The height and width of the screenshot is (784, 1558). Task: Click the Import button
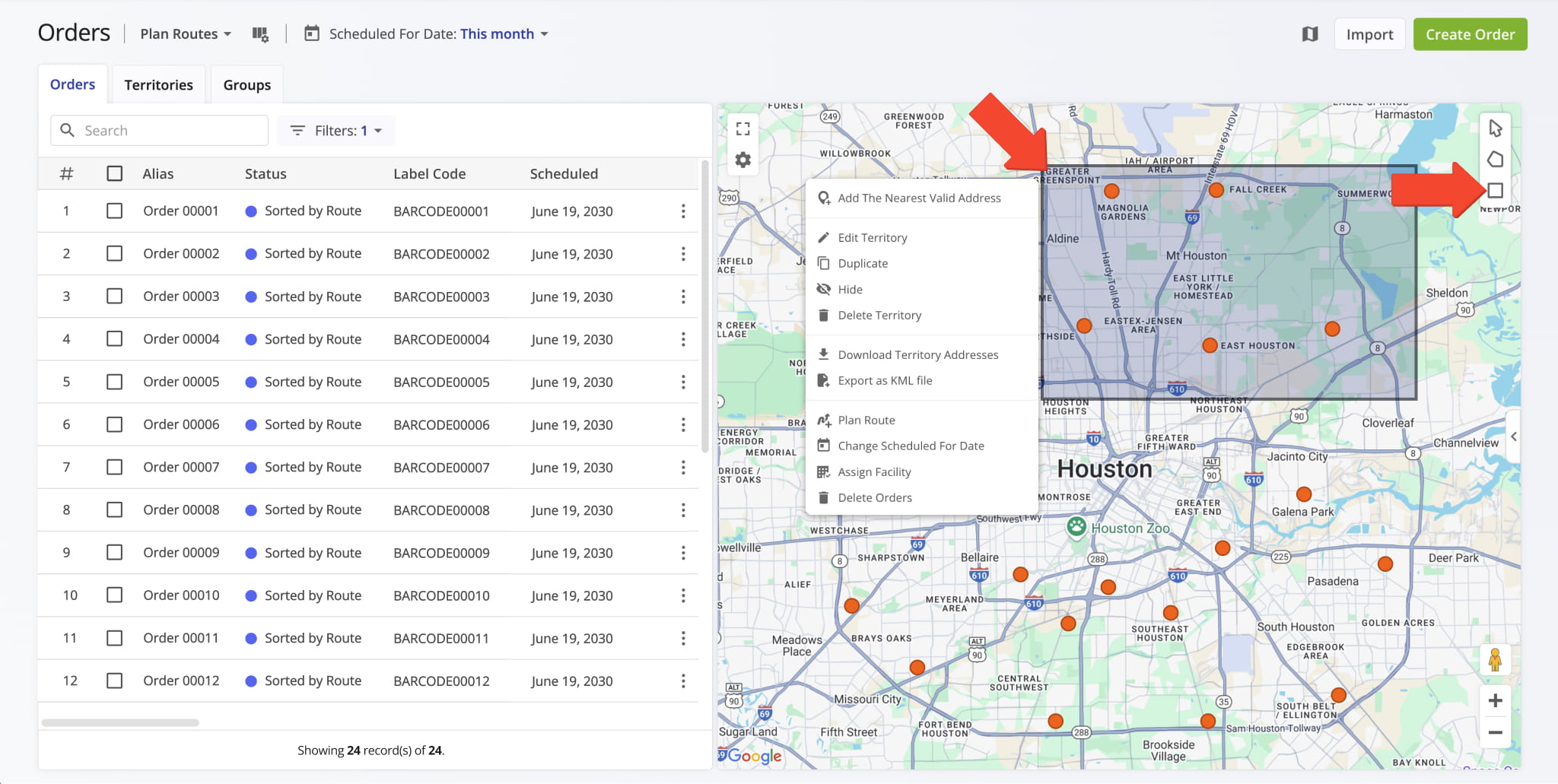tap(1369, 34)
